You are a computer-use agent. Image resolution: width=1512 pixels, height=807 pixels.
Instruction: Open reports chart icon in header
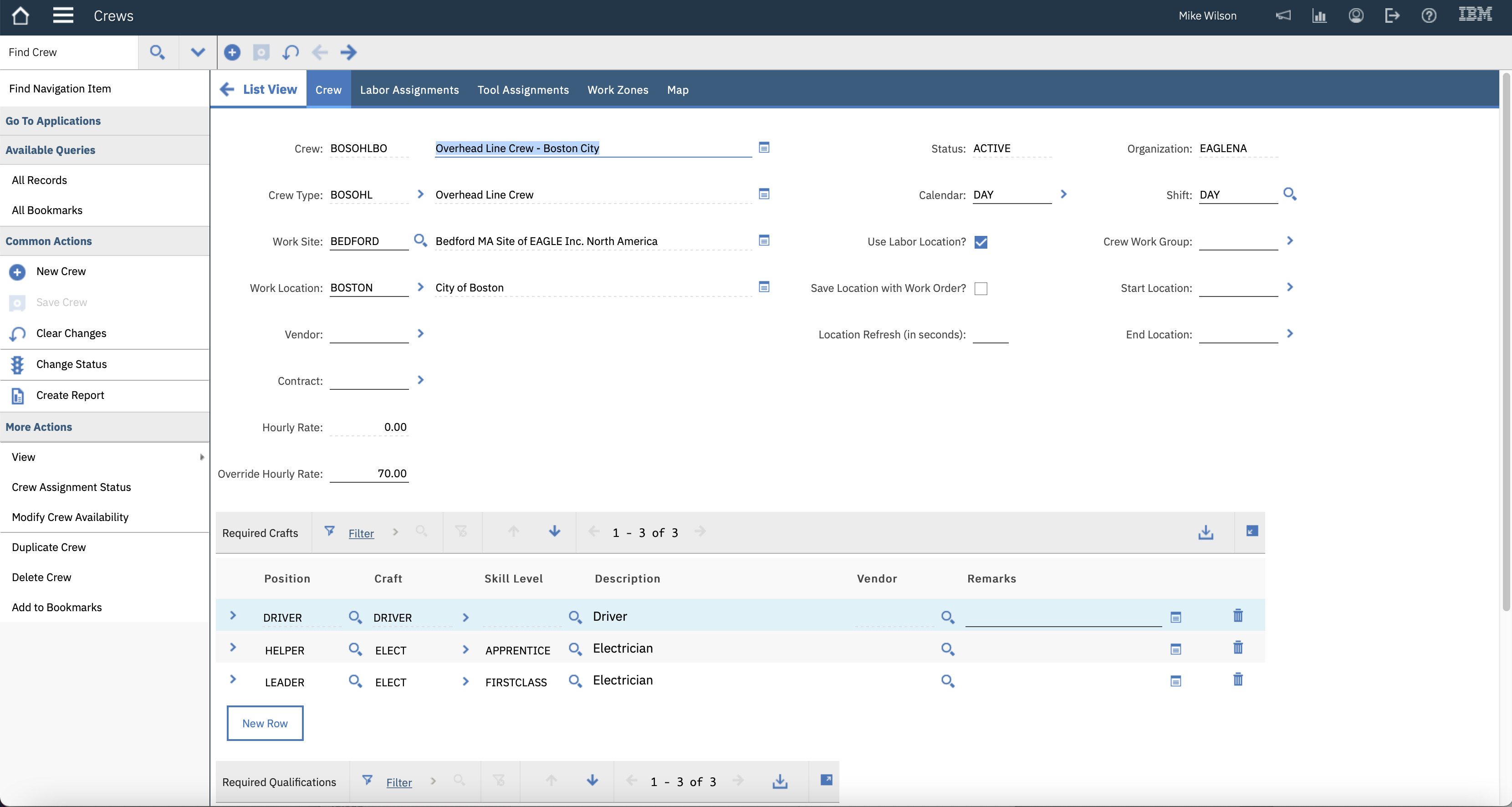click(x=1319, y=16)
